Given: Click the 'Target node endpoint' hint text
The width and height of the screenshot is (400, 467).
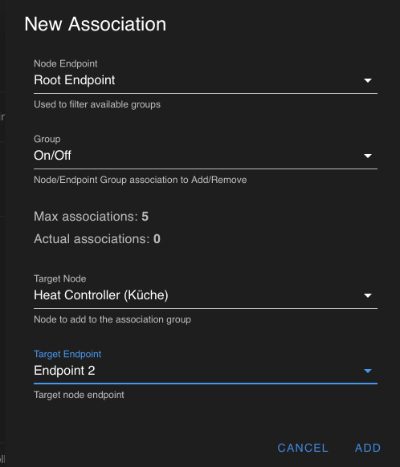Looking at the screenshot, I should pyautogui.click(x=79, y=395).
